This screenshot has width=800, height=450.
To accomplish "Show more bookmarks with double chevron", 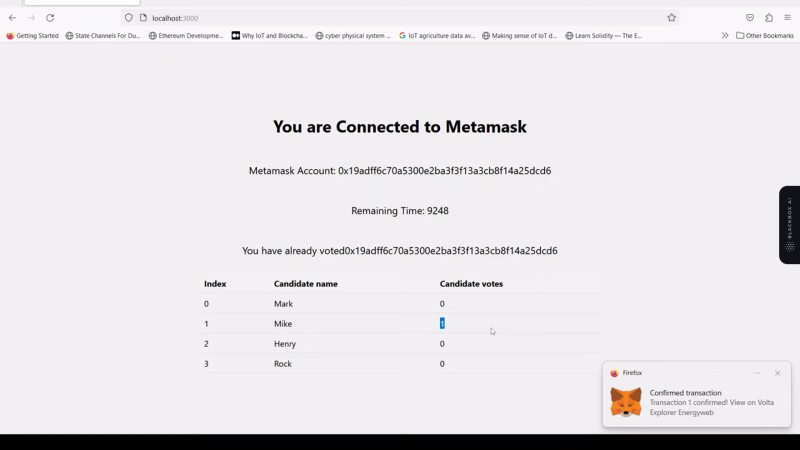I will pos(725,36).
